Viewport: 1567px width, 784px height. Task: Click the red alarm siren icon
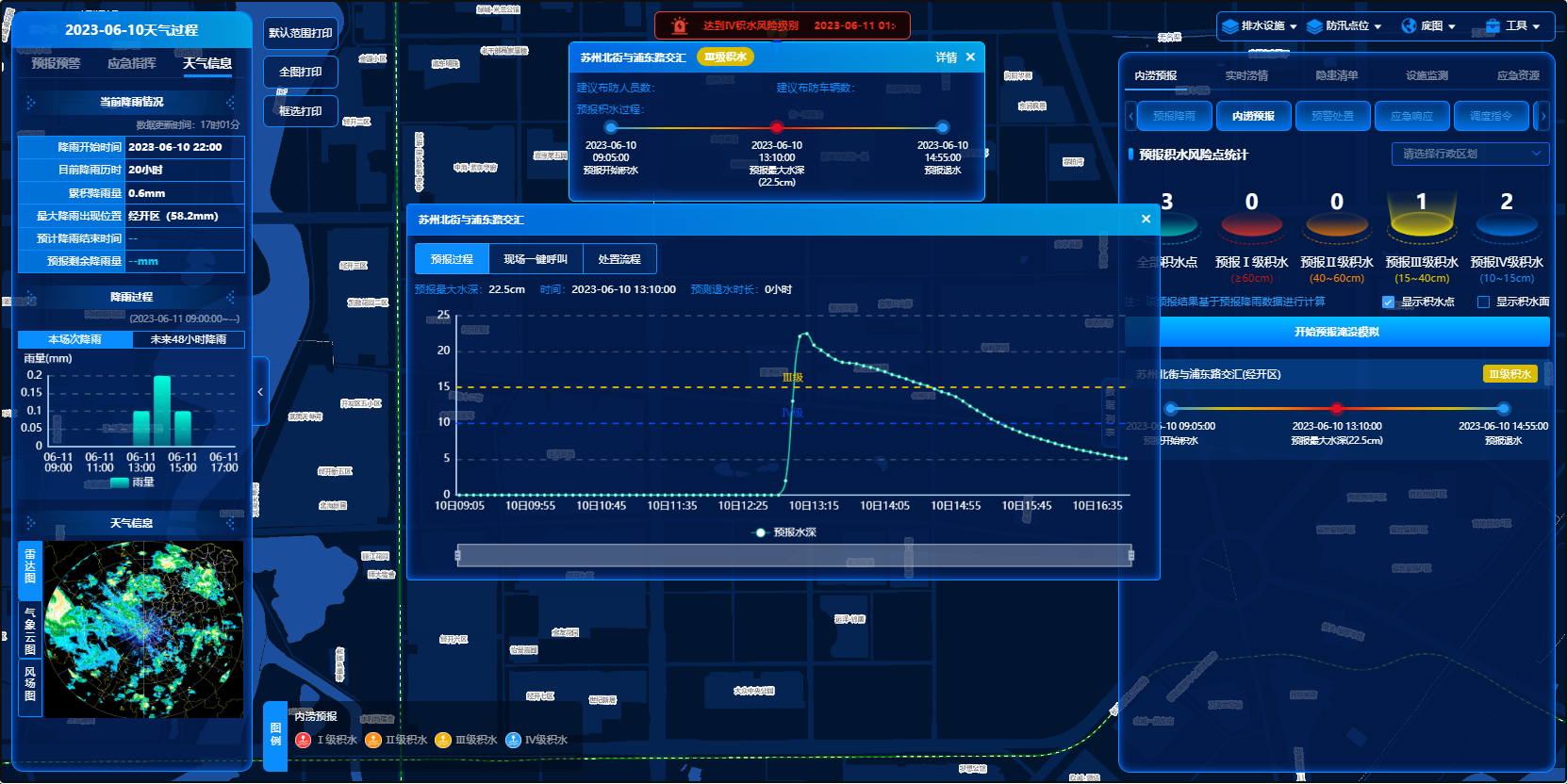[x=679, y=25]
